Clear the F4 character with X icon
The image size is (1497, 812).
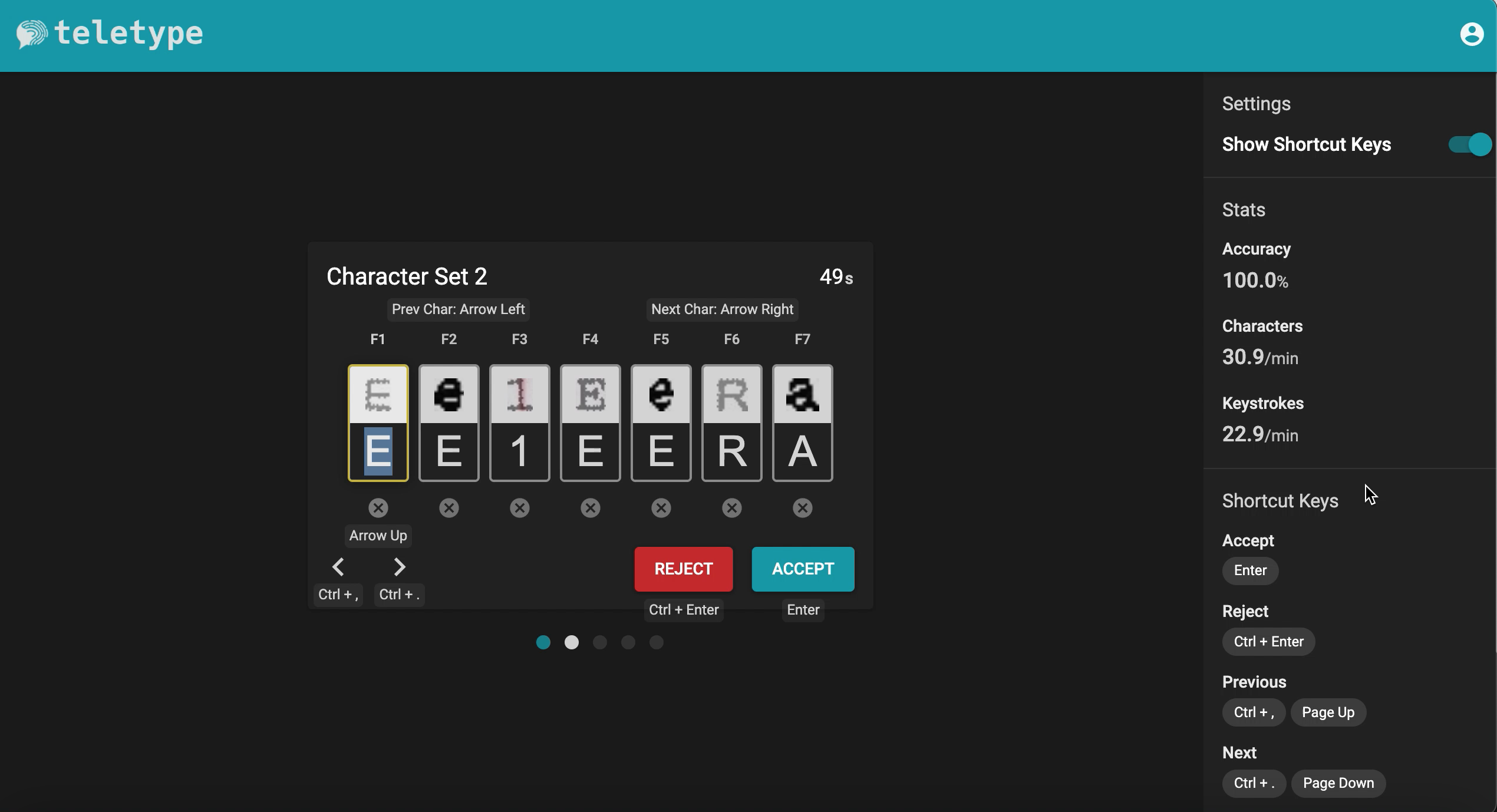tap(590, 508)
